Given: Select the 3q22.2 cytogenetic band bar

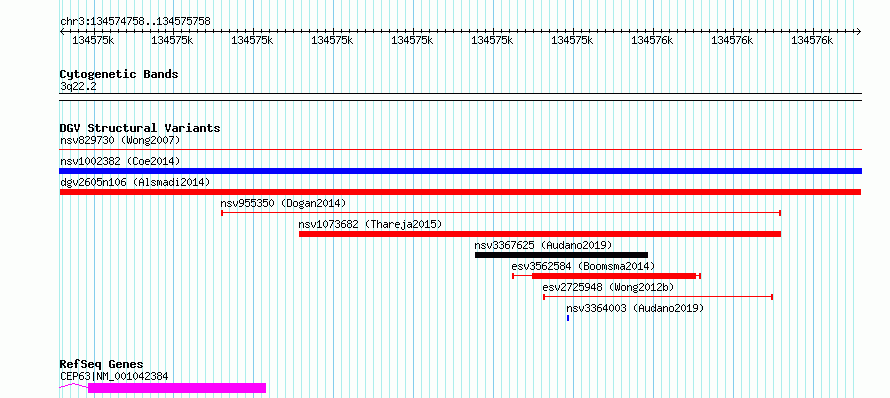Looking at the screenshot, I should 460,97.
